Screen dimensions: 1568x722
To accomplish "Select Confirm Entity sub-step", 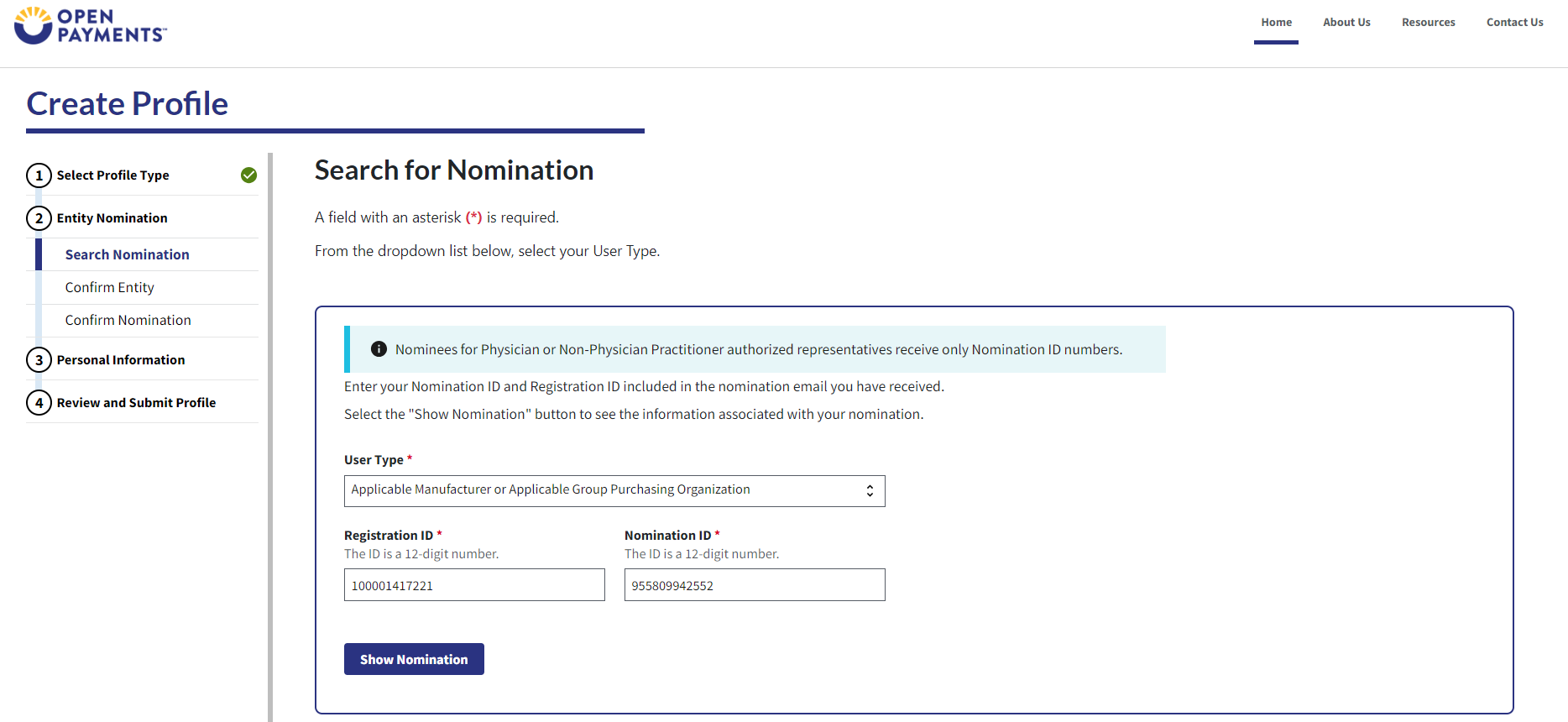I will (x=110, y=287).
